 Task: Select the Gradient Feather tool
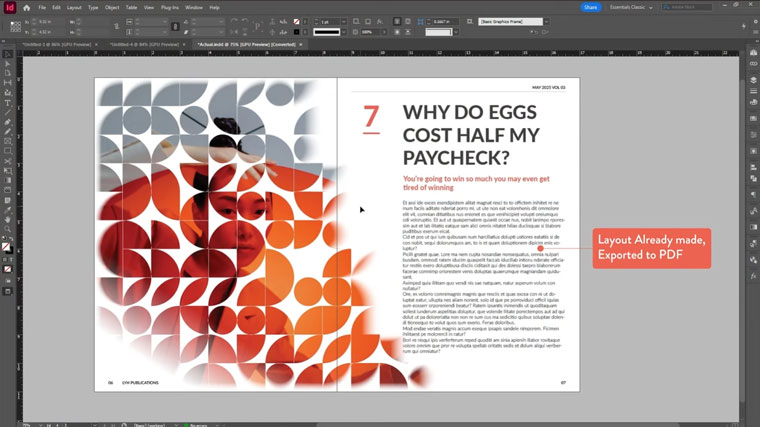[8, 190]
